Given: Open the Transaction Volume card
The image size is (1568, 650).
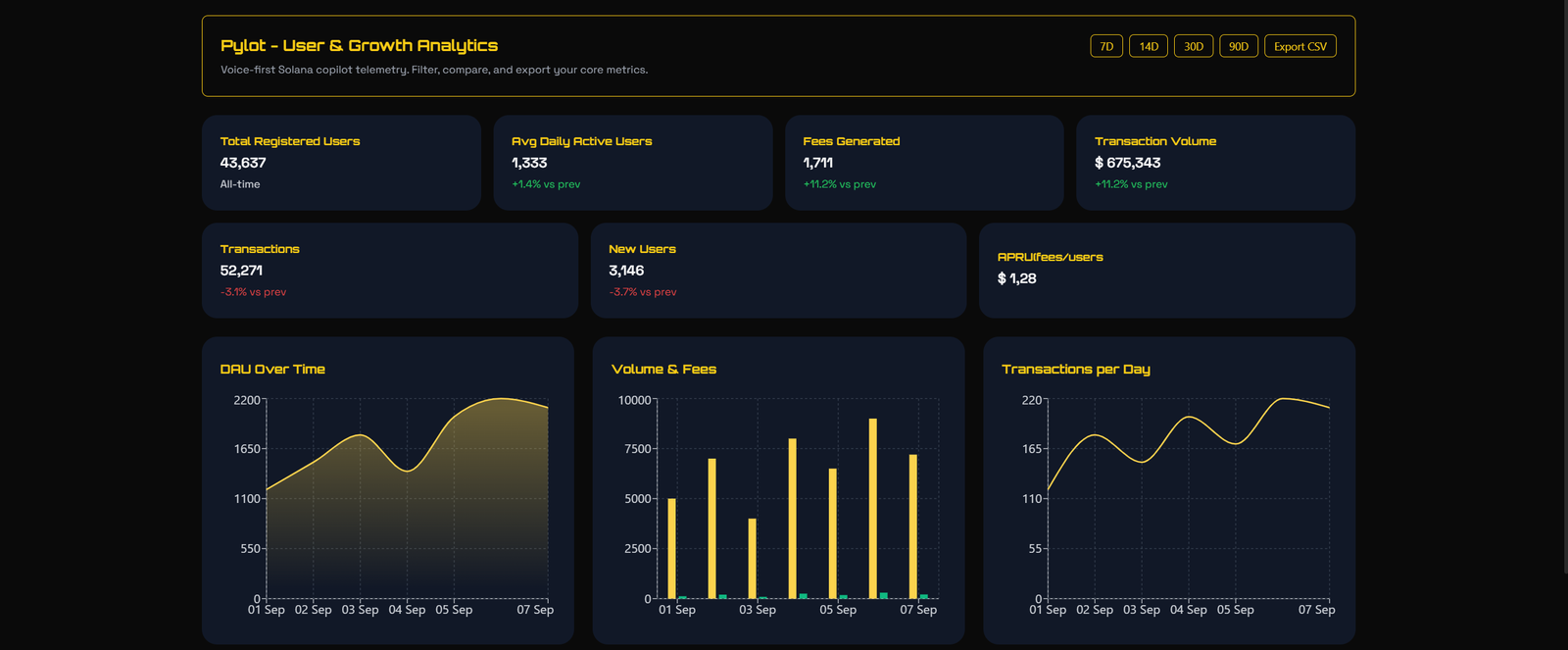Looking at the screenshot, I should (x=1215, y=163).
